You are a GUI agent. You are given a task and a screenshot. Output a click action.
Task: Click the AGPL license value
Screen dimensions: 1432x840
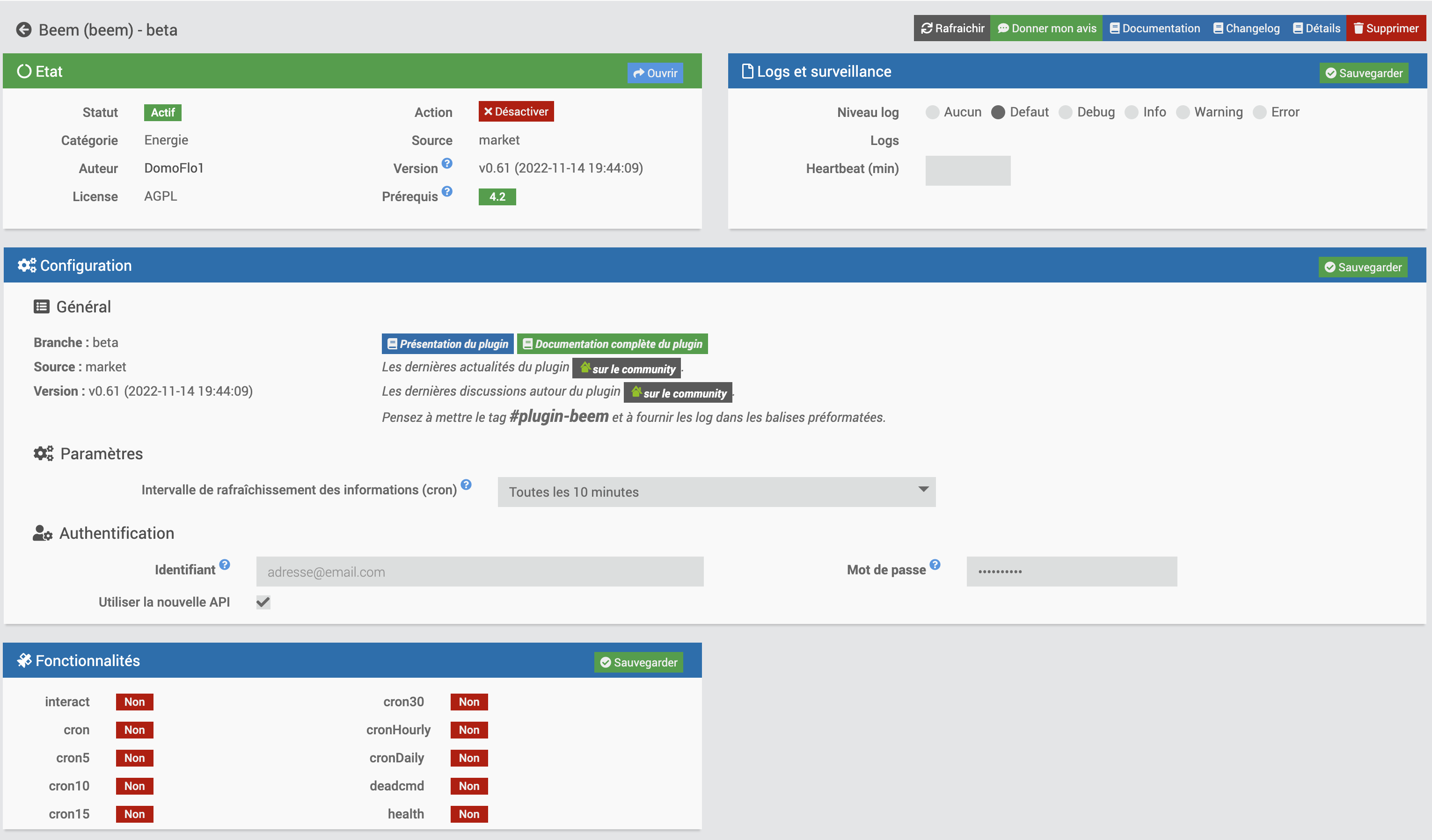pos(161,196)
